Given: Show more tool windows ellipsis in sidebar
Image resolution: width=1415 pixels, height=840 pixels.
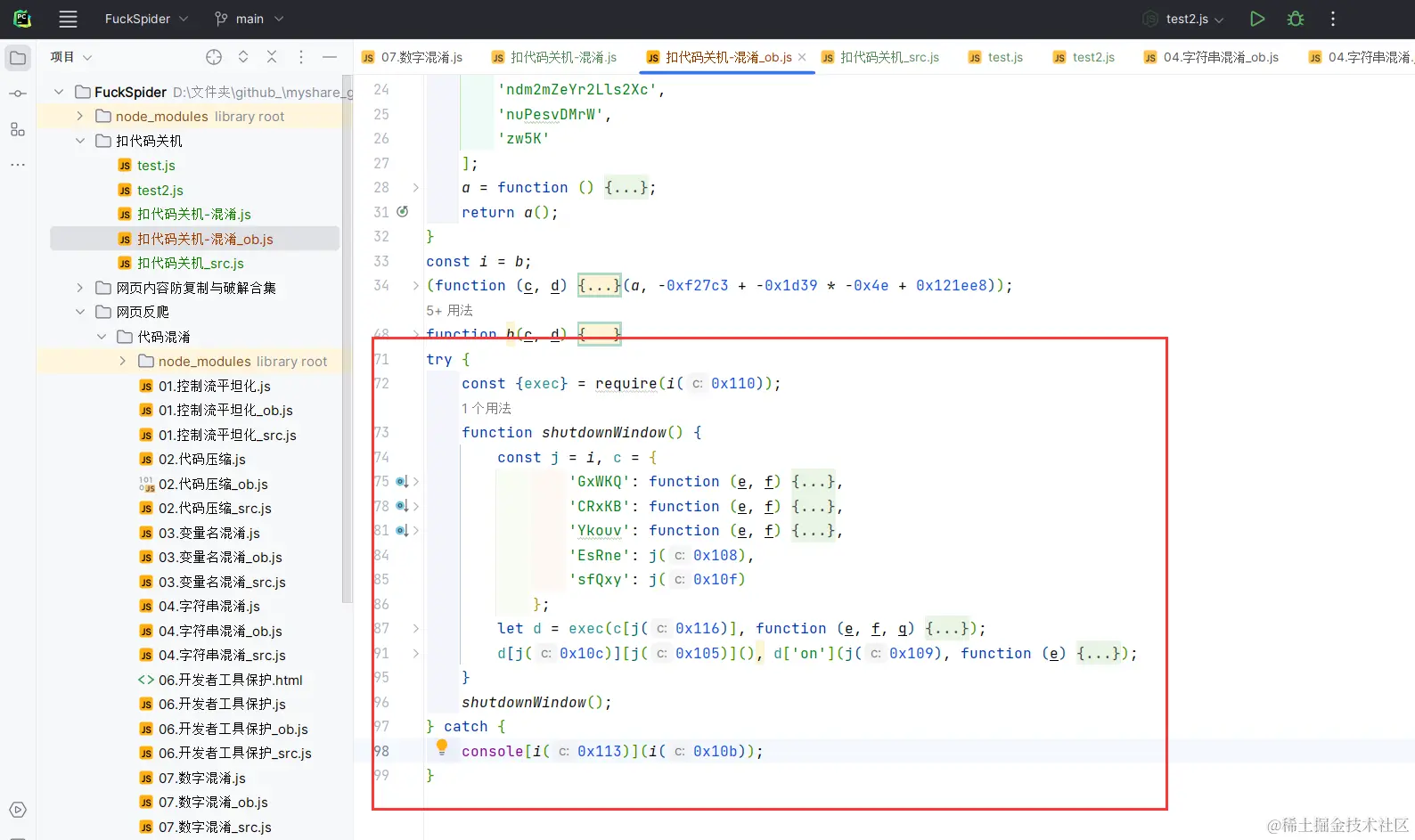Looking at the screenshot, I should [18, 165].
